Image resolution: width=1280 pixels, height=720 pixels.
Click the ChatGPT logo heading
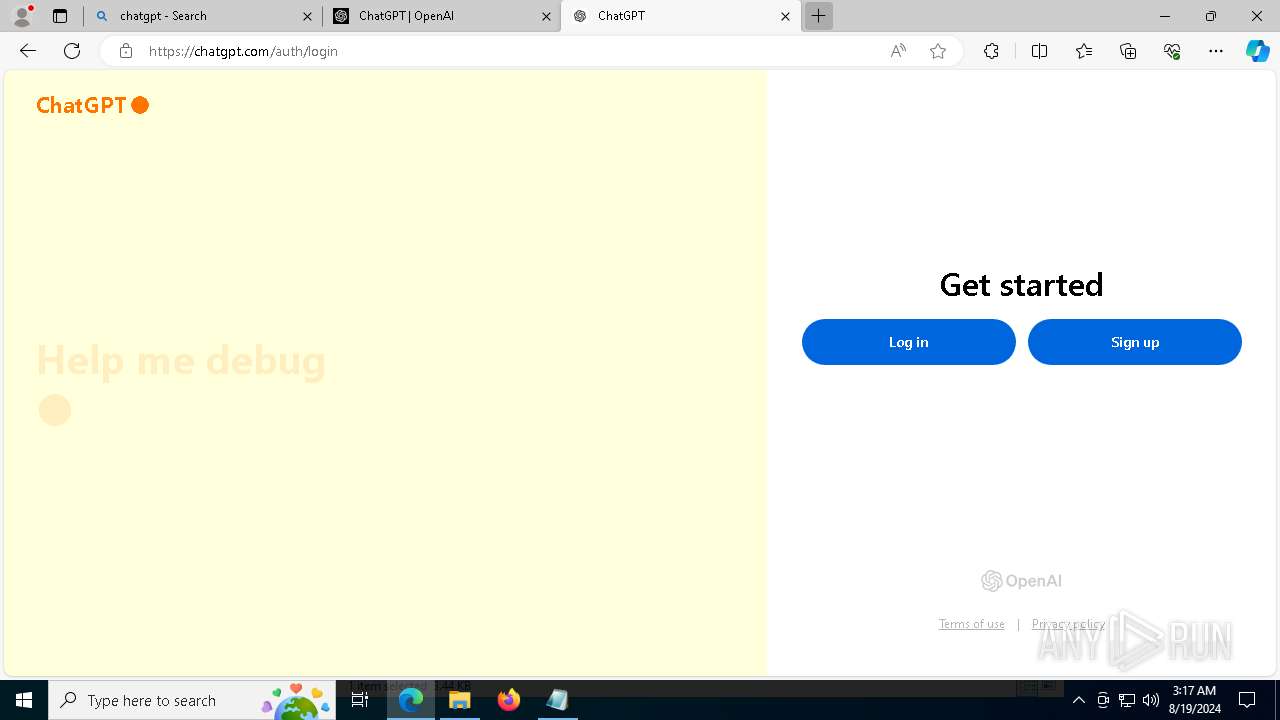[x=92, y=105]
